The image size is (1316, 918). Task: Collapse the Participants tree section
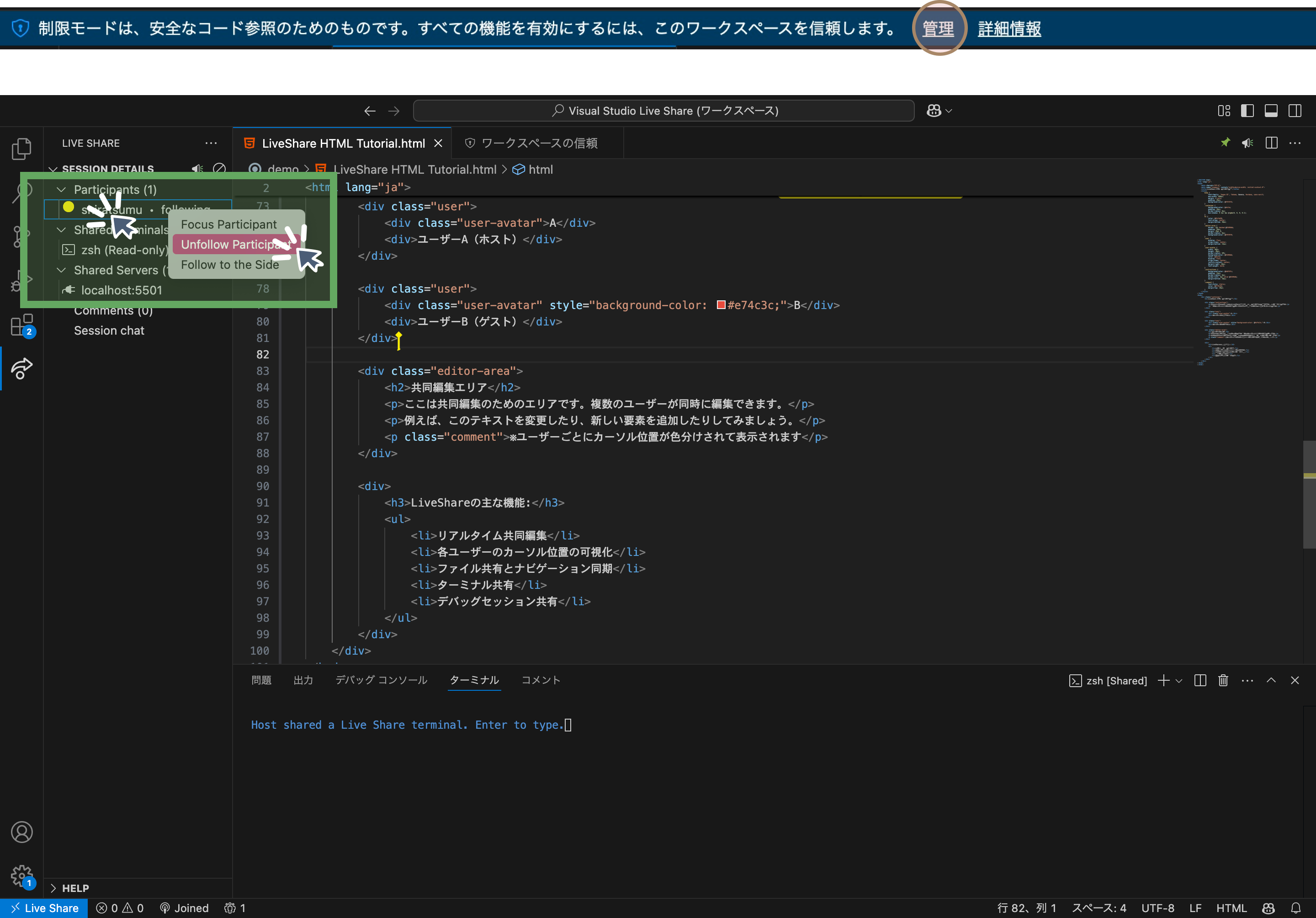pos(61,189)
